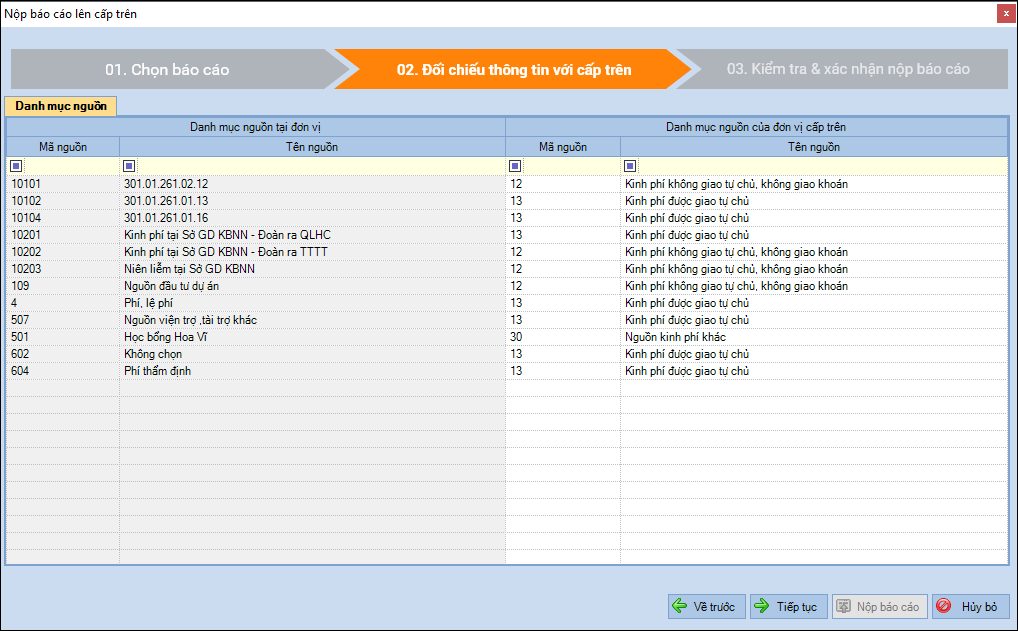This screenshot has width=1018, height=631.
Task: Close the Nộp báo cáo lên cấp trên window
Action: 1003,14
